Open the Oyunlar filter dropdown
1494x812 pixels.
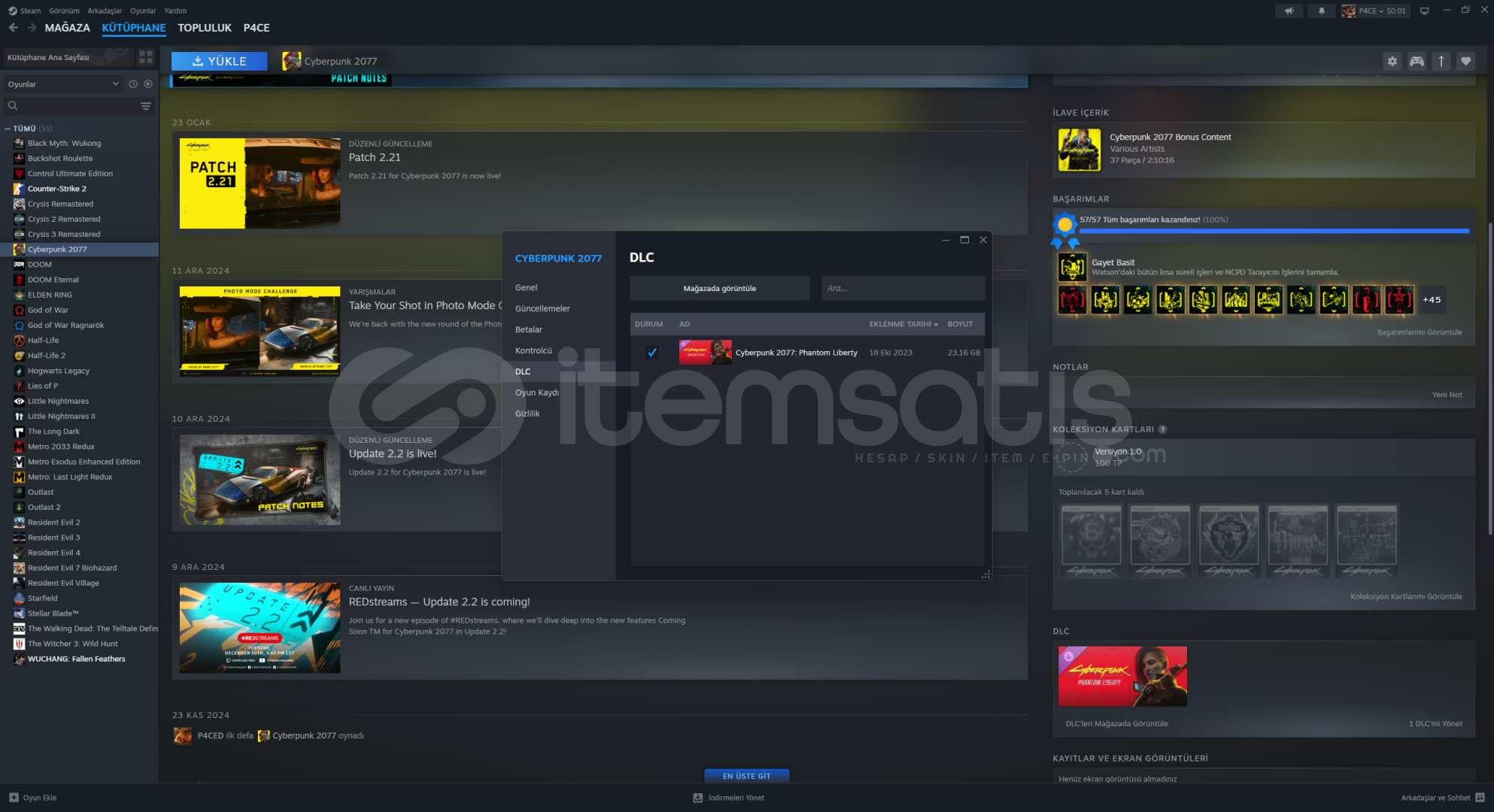(62, 84)
